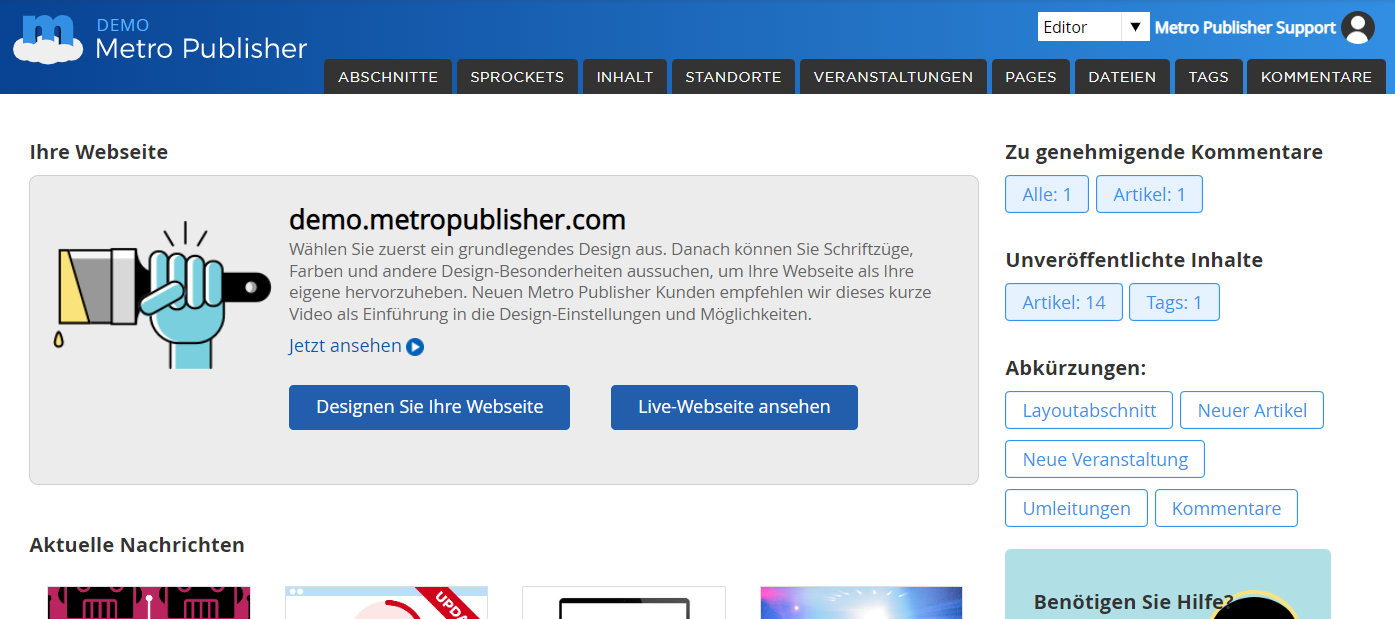Click demo.metropublisher.com heading
Image resolution: width=1395 pixels, height=619 pixels.
pyautogui.click(x=457, y=219)
